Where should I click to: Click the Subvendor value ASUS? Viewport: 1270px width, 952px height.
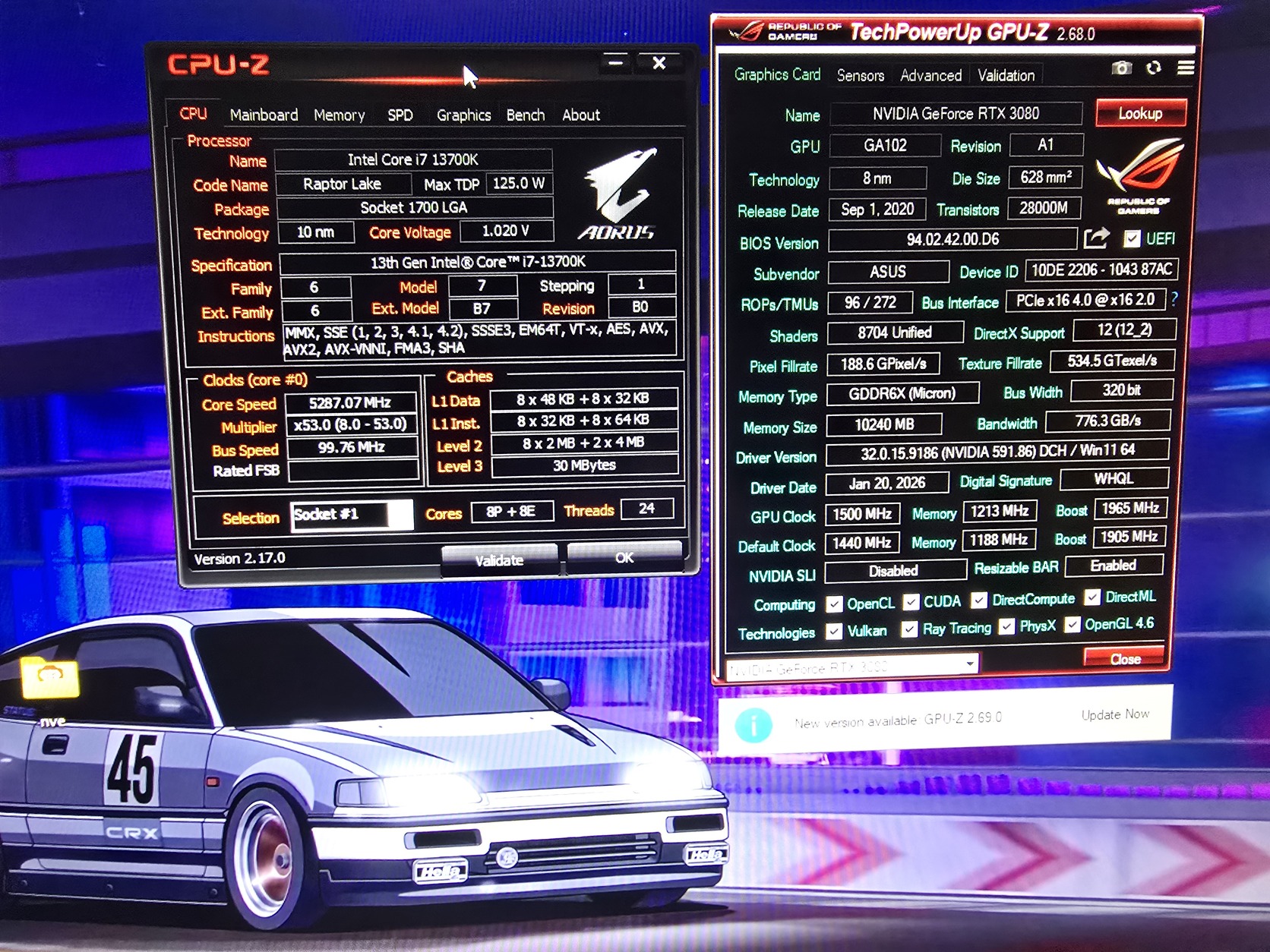pos(888,272)
